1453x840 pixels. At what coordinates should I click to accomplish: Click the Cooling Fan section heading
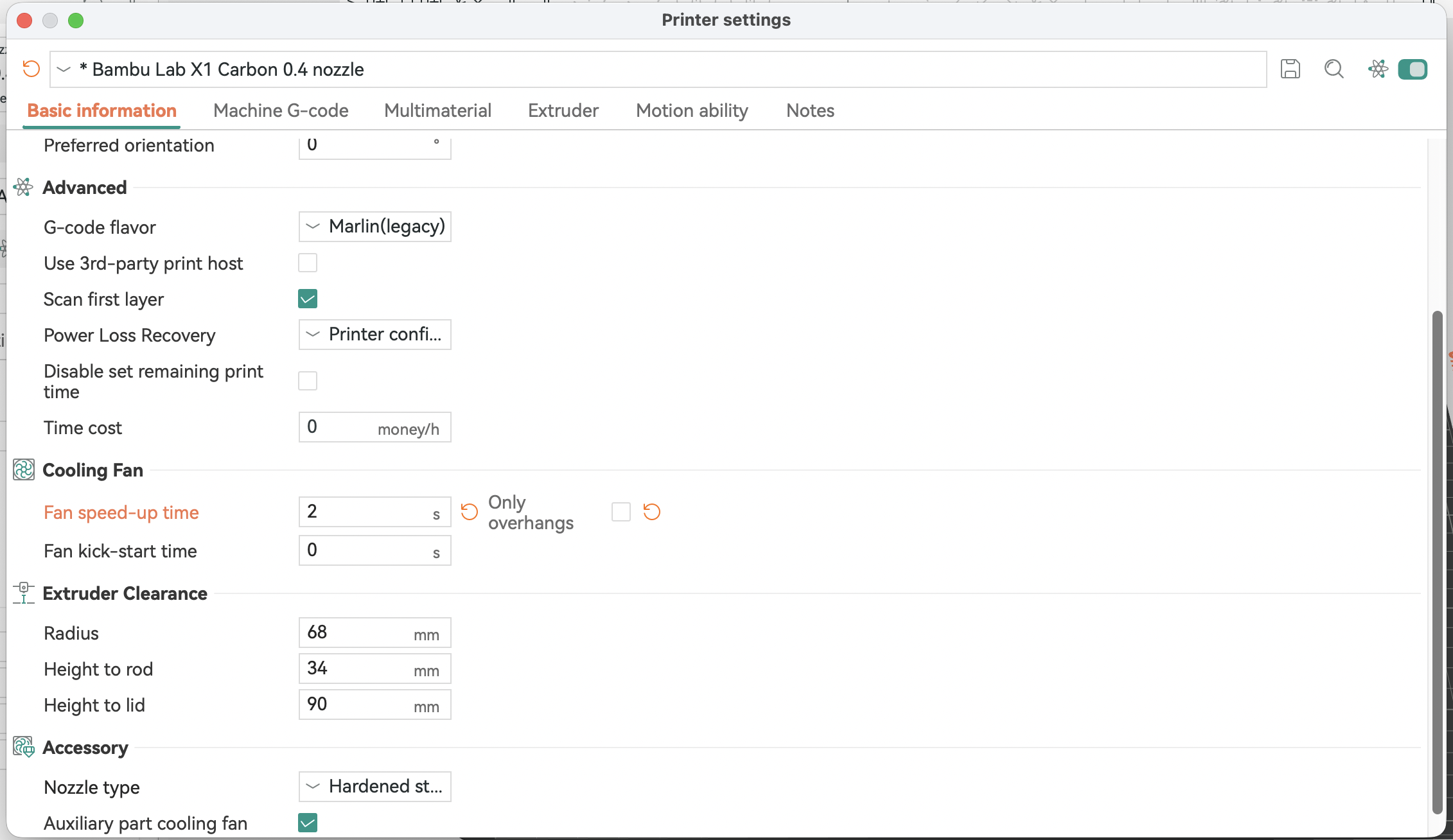coord(92,470)
